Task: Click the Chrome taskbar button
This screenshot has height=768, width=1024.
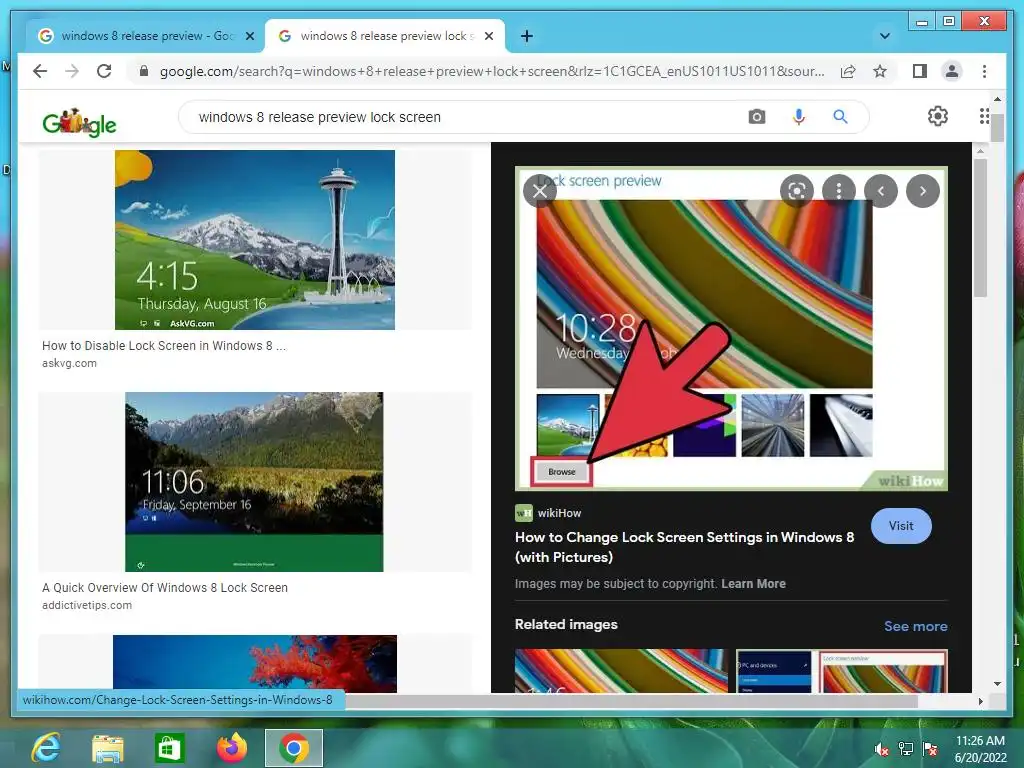Action: point(294,748)
